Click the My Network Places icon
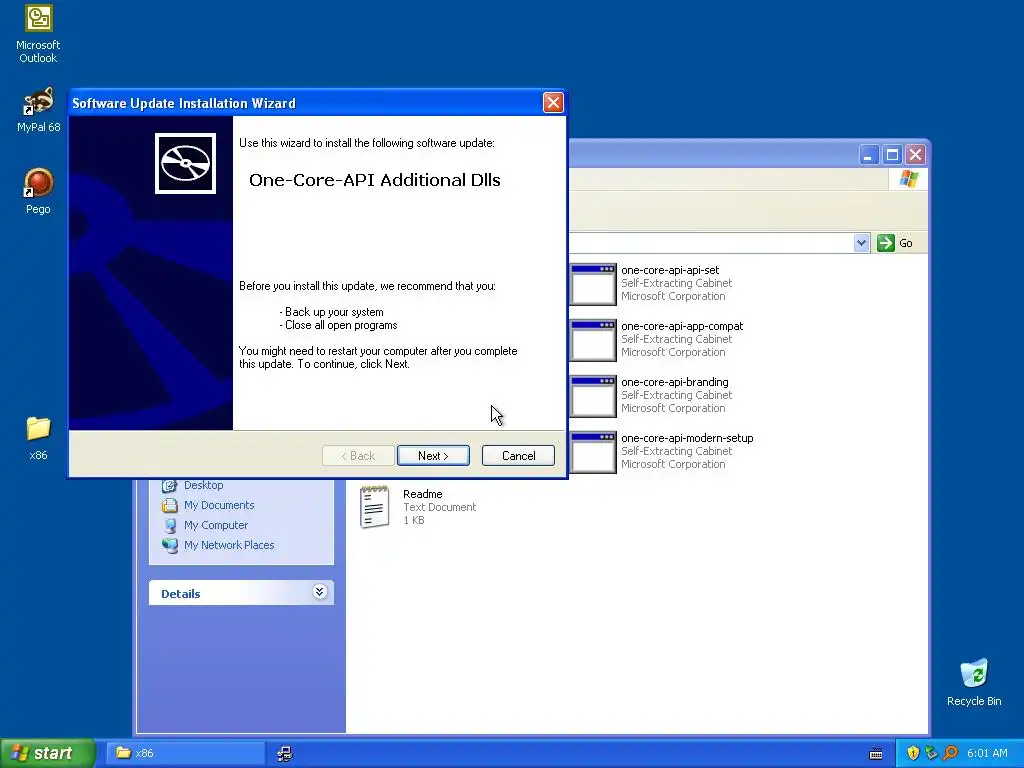The height and width of the screenshot is (768, 1024). (170, 545)
